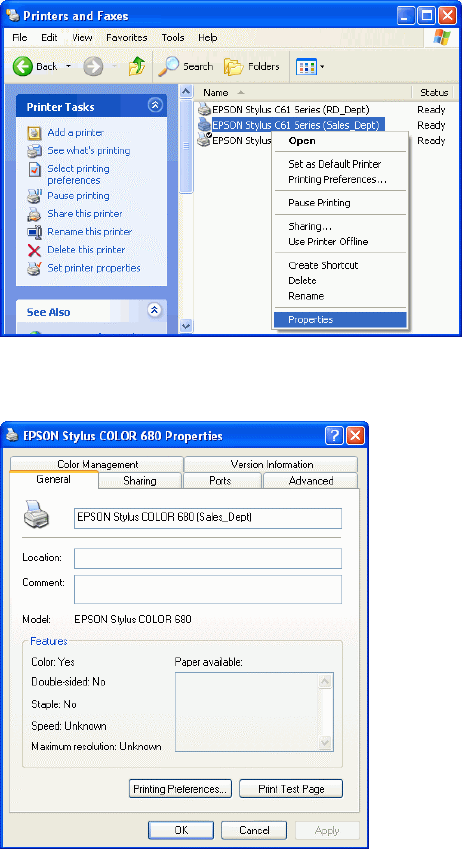Switch to the Ports tab
462x849 pixels.
pyautogui.click(x=221, y=480)
